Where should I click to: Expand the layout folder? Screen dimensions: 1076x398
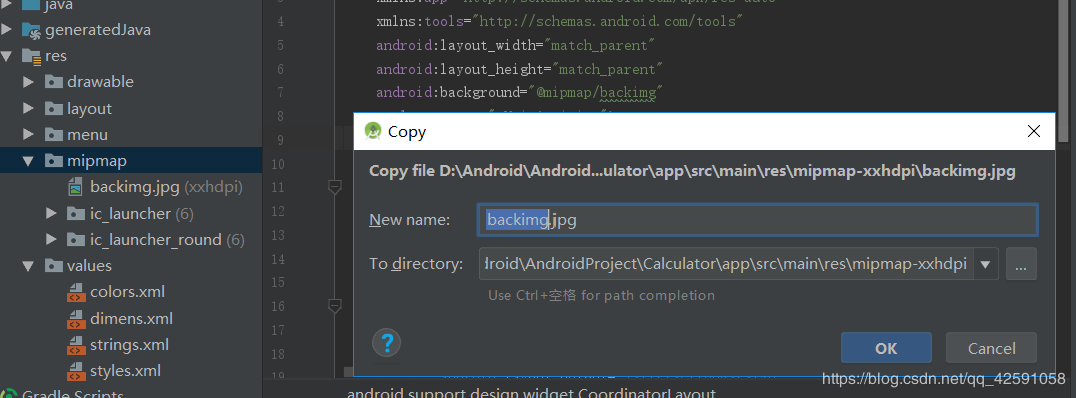pos(29,108)
